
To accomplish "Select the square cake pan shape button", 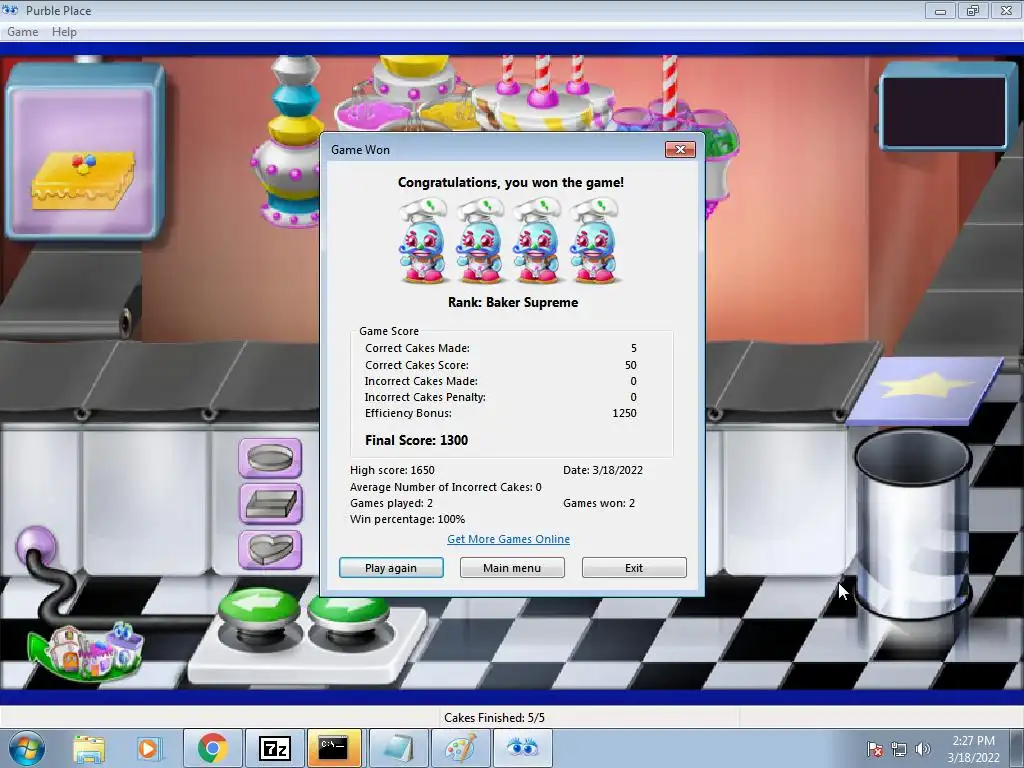I will [x=270, y=504].
